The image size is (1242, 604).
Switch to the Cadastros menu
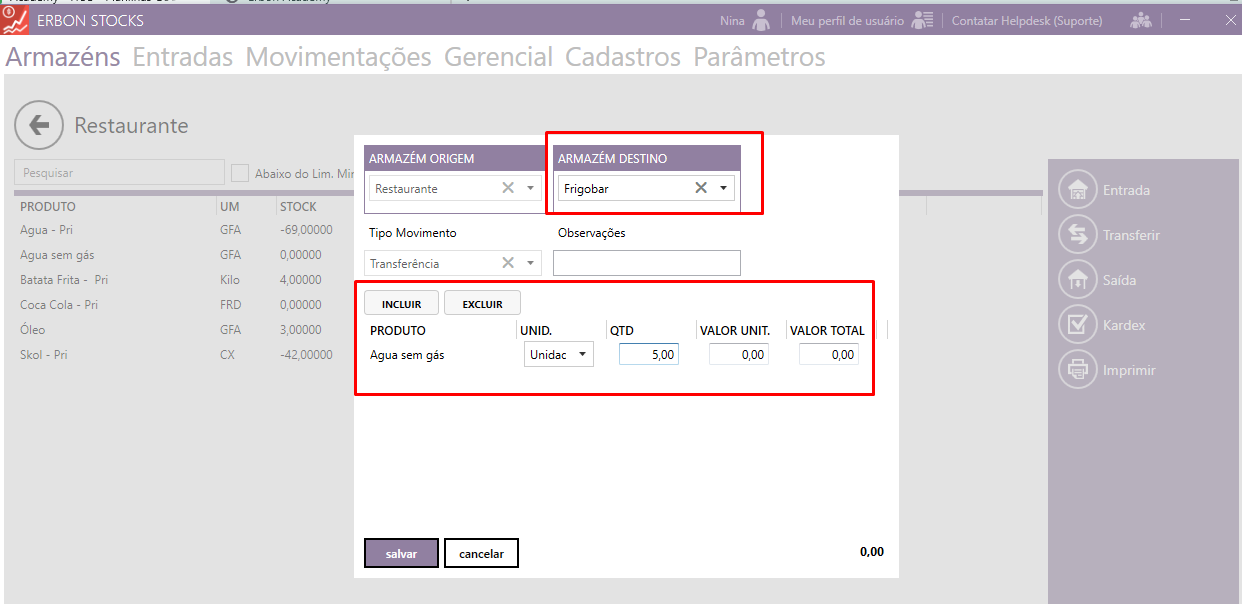click(x=622, y=57)
